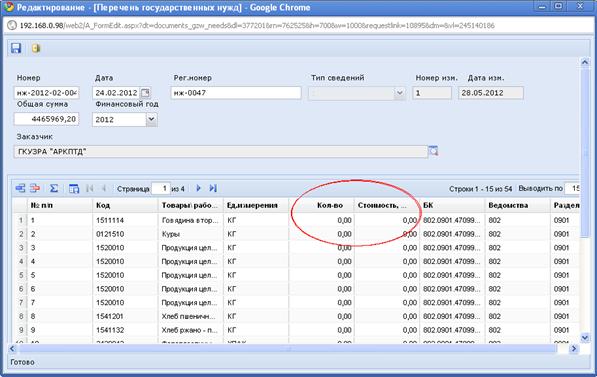Maximize the Chrome window
Image resolution: width=597 pixels, height=377 pixels.
click(559, 6)
